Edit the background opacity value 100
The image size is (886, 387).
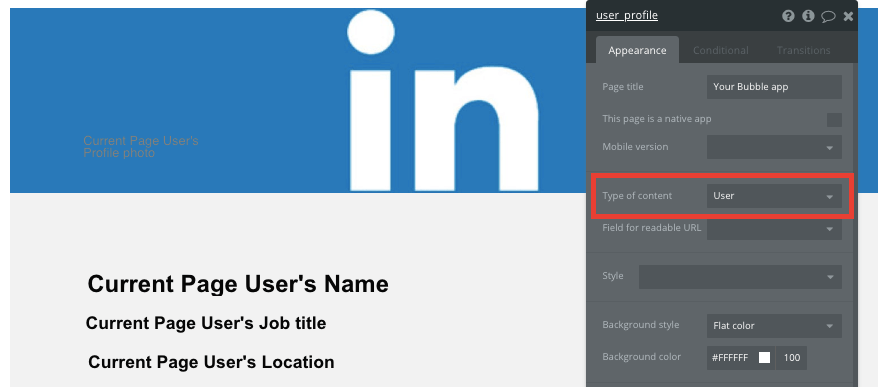pyautogui.click(x=792, y=358)
